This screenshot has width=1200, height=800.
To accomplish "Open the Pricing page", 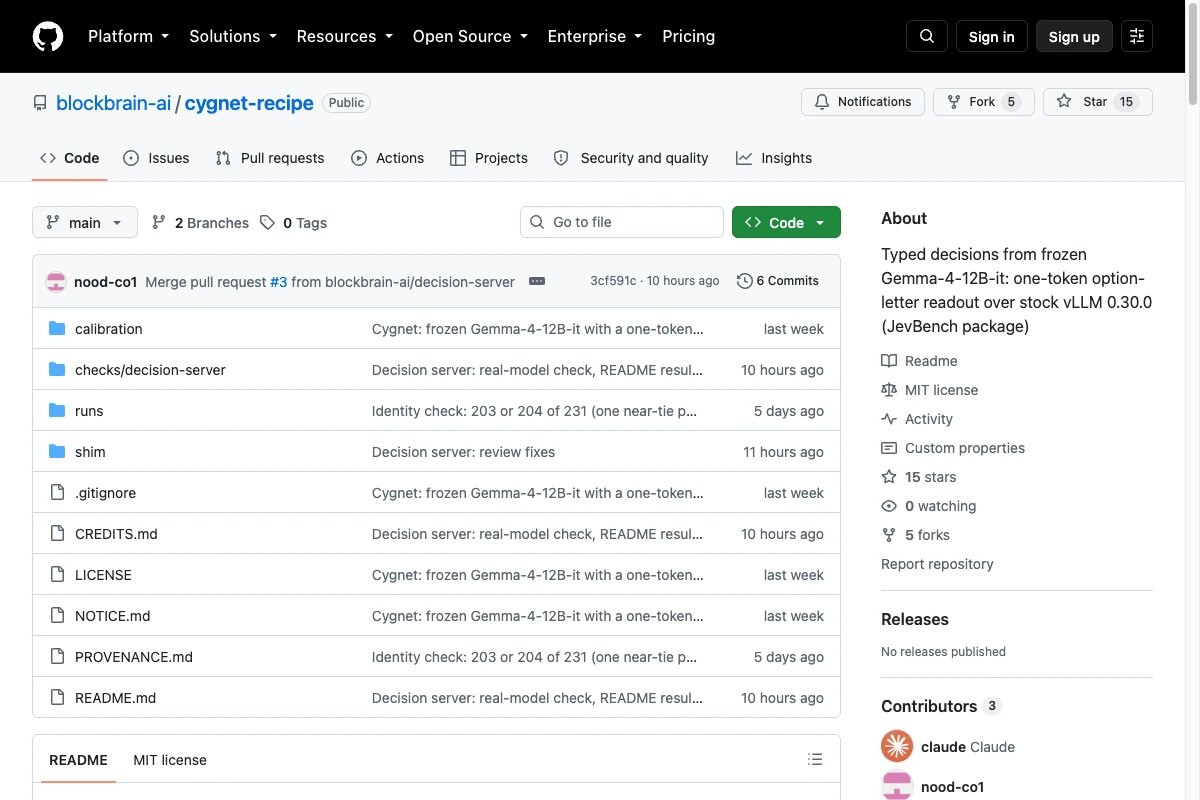I will [689, 36].
